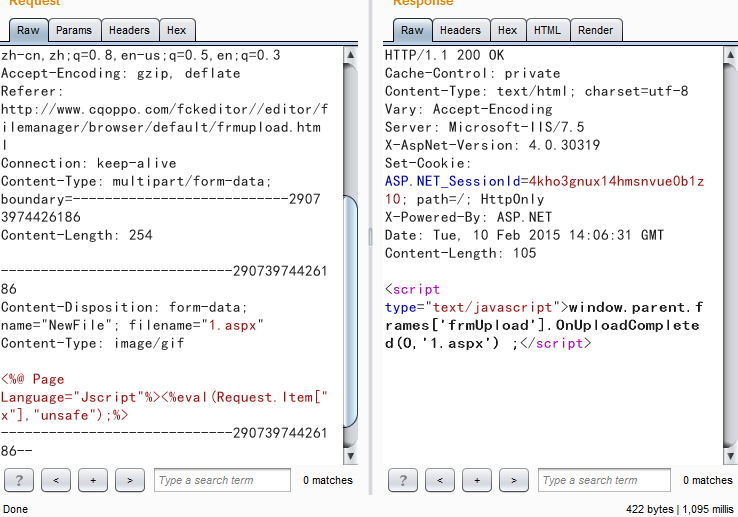Viewport: 738px width, 517px height.
Task: Open Request Hex tab
Action: [176, 31]
